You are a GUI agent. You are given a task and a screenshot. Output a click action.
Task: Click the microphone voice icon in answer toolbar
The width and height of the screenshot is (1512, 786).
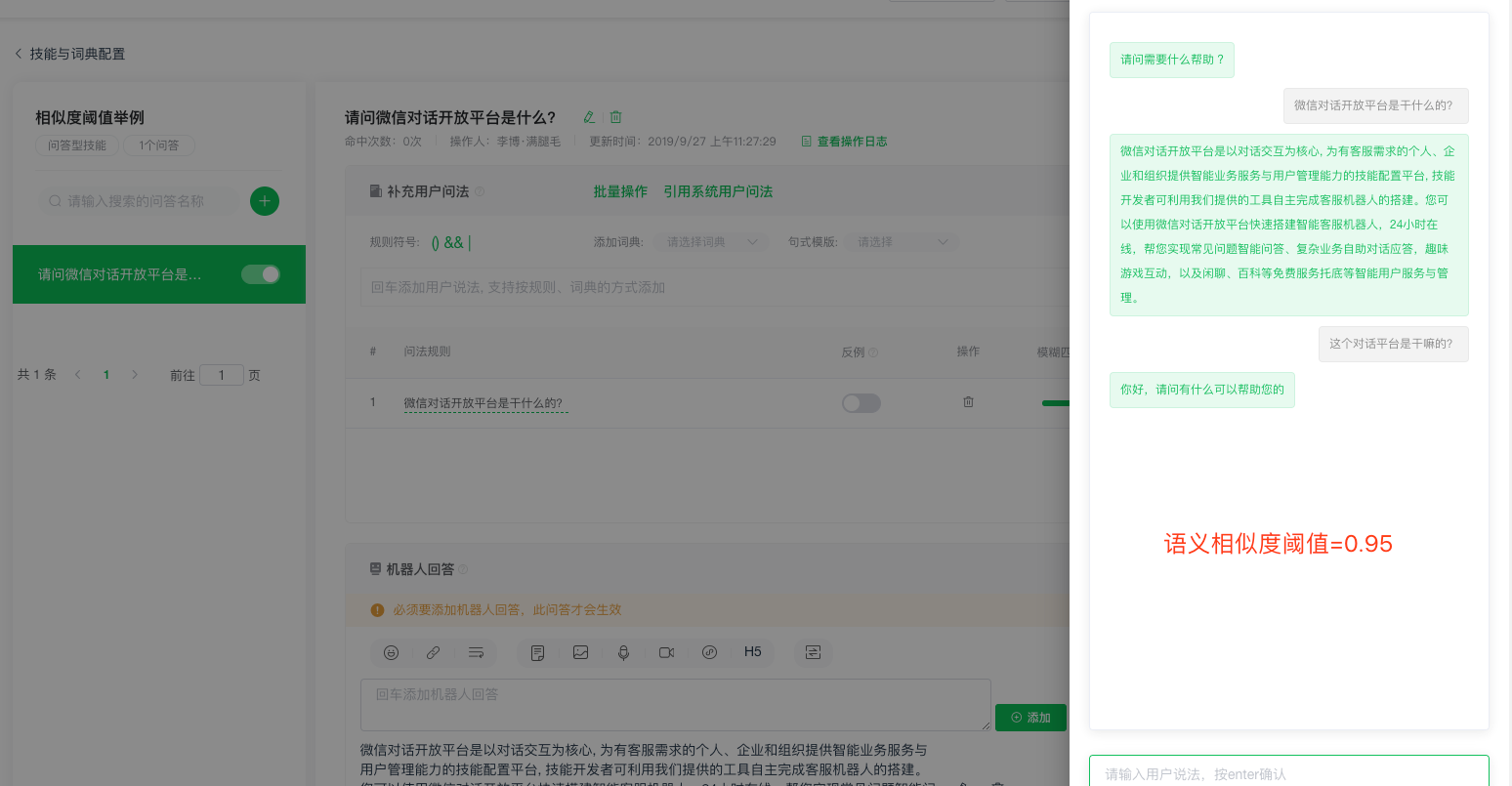623,652
